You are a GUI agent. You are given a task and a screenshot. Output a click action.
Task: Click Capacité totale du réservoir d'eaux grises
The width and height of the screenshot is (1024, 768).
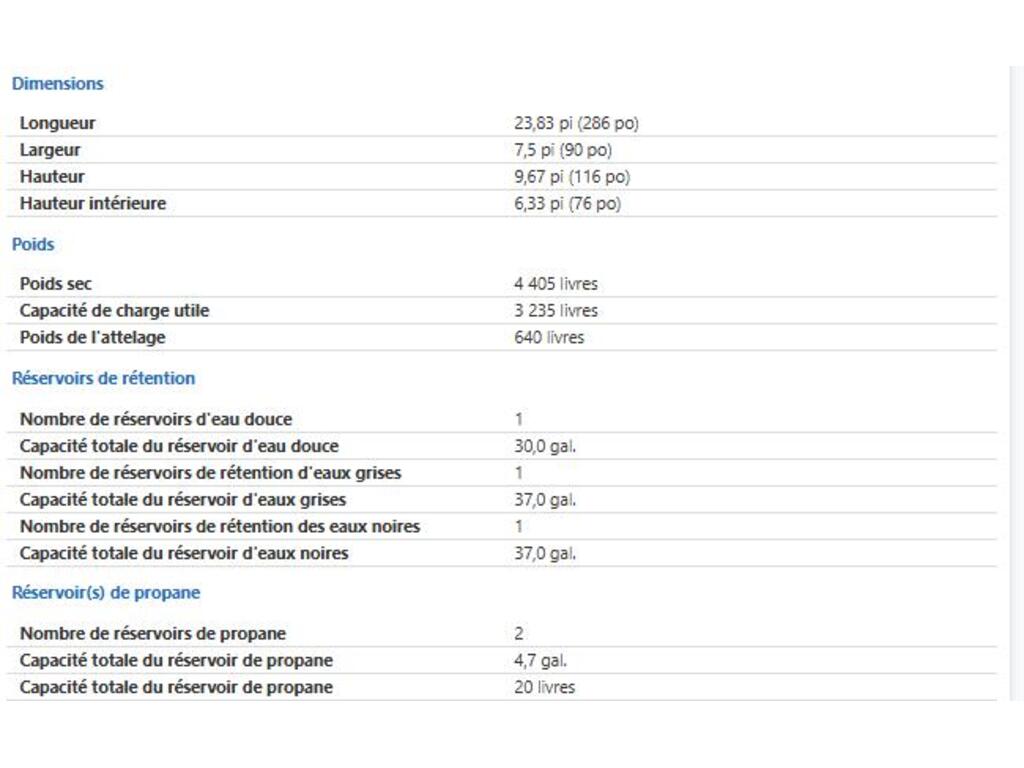point(183,499)
